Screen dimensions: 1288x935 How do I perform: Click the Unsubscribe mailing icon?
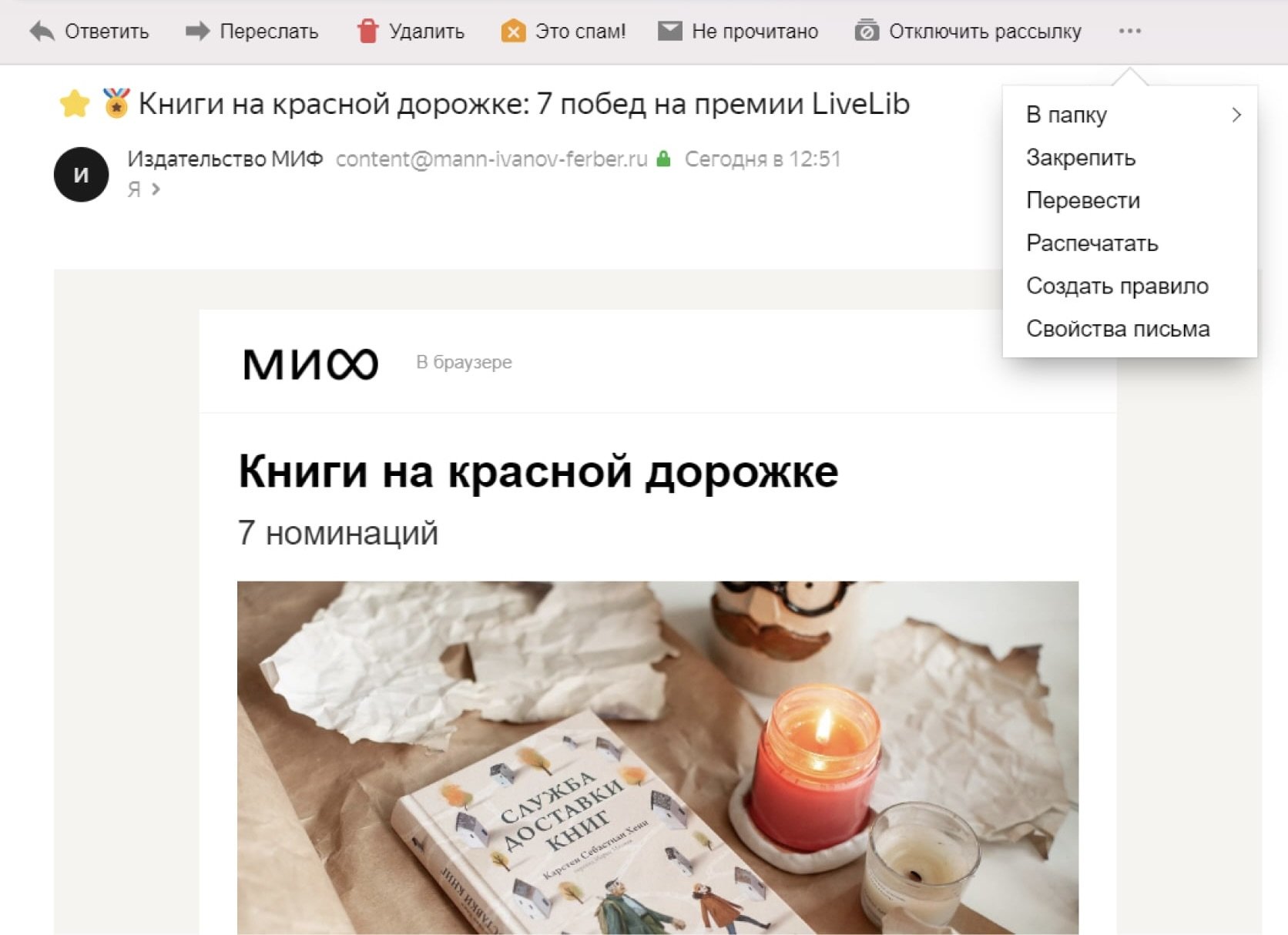867,31
